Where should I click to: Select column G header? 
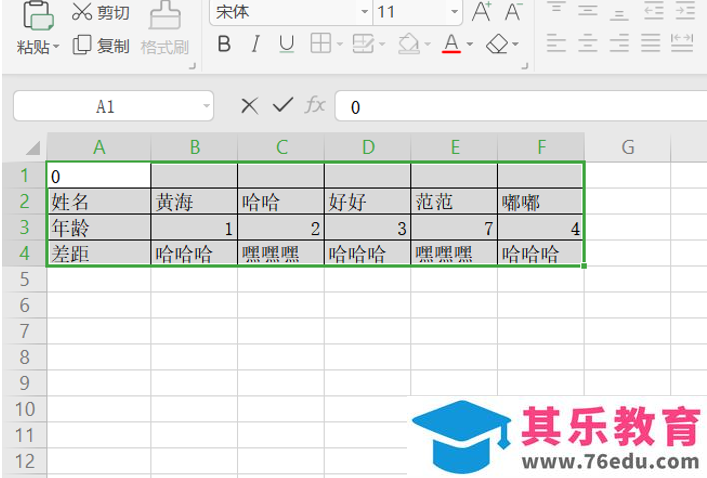[x=628, y=147]
